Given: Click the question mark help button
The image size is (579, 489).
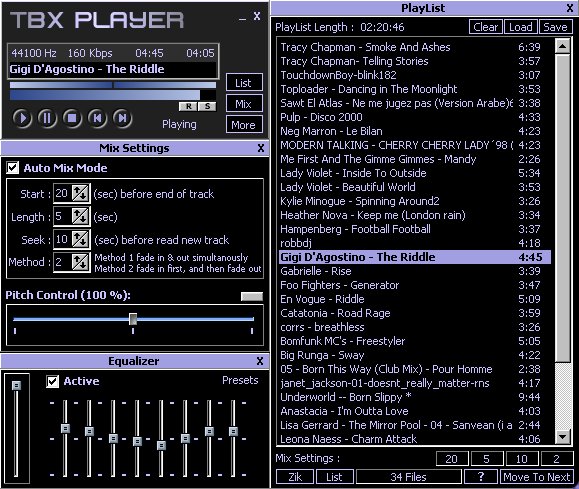Looking at the screenshot, I should (x=480, y=477).
